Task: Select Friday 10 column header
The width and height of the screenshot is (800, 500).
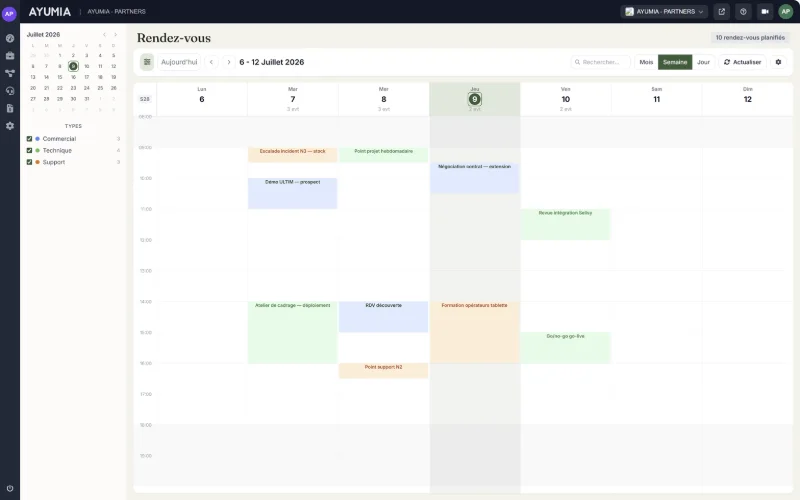Action: coord(565,99)
